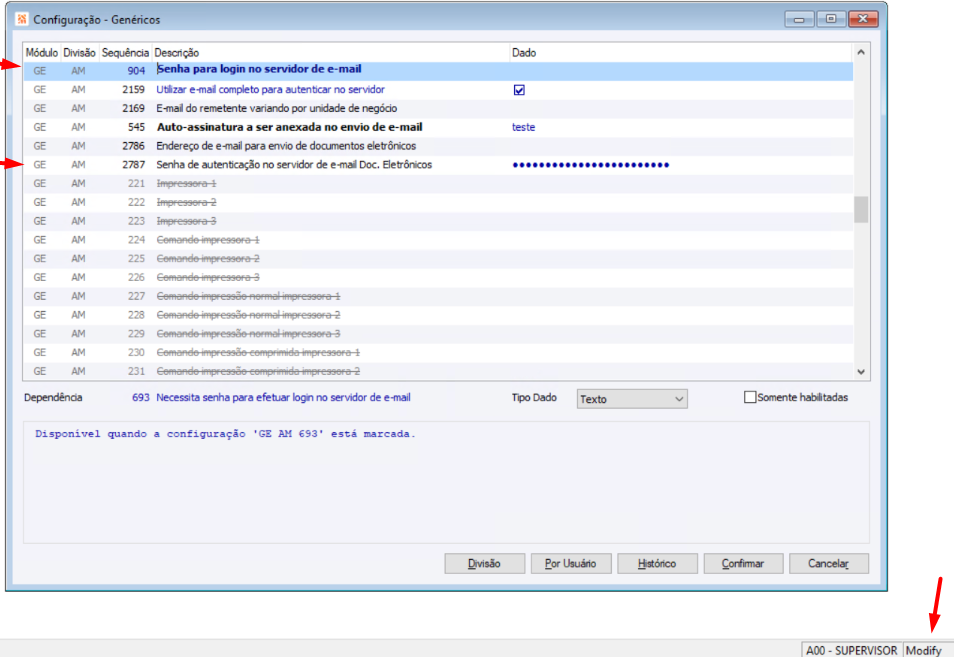Select the 'Comando impressora 1' row
Screen dimensions: 954x657
[x=438, y=240]
